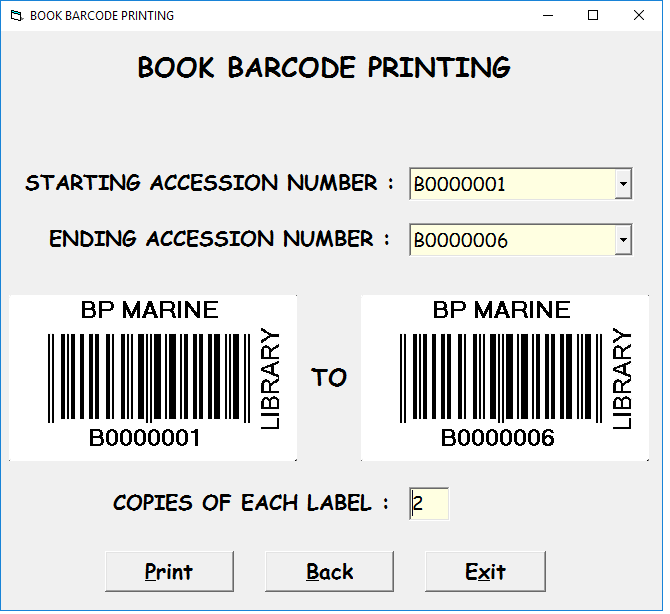Minimize the Book Barcode Printing window
The image size is (670, 614).
click(548, 15)
